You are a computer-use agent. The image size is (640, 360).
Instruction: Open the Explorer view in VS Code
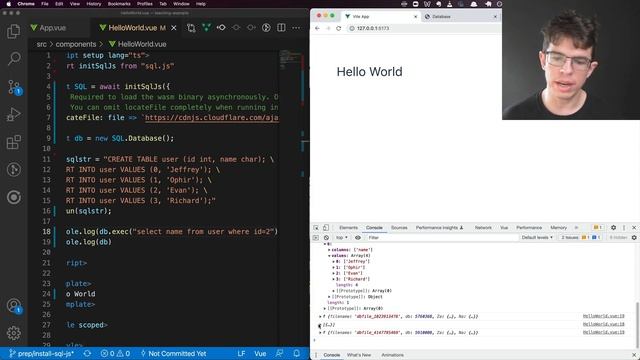click(13, 31)
